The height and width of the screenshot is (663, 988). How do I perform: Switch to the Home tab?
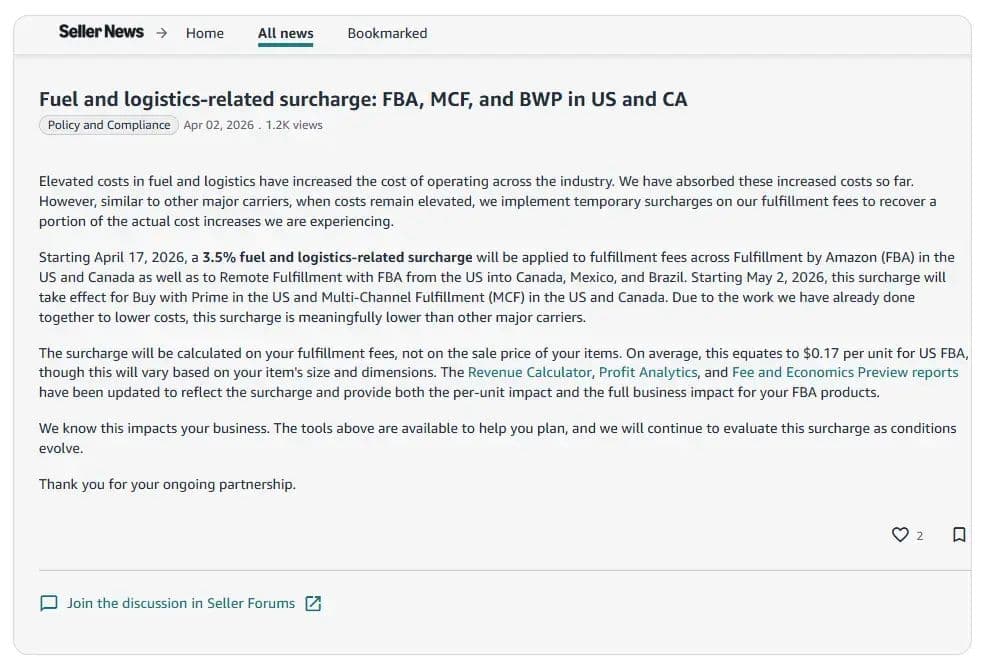click(204, 33)
